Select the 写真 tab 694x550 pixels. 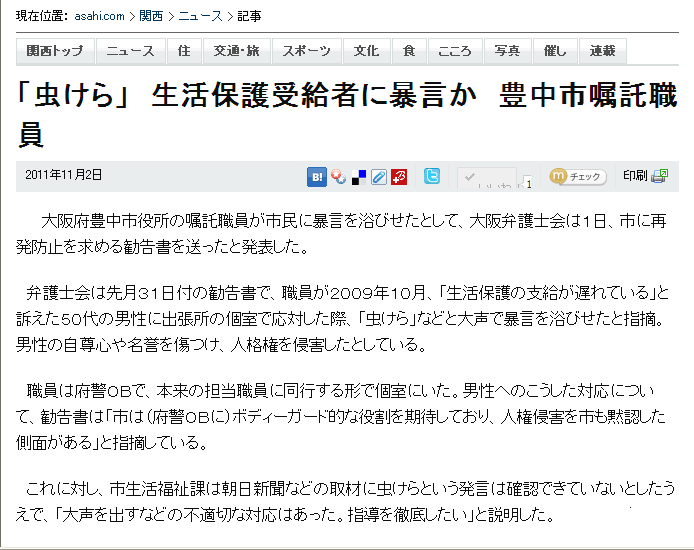point(508,51)
